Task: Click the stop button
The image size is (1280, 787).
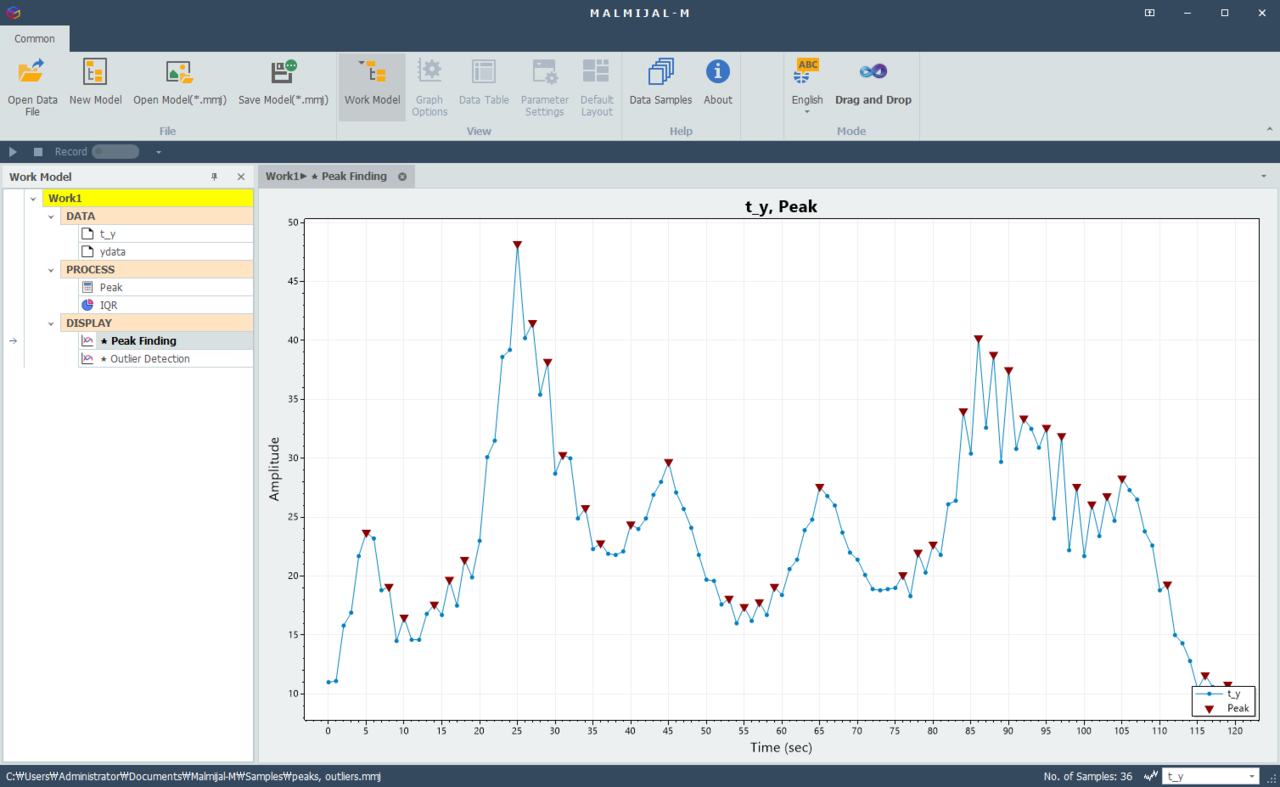Action: (38, 152)
